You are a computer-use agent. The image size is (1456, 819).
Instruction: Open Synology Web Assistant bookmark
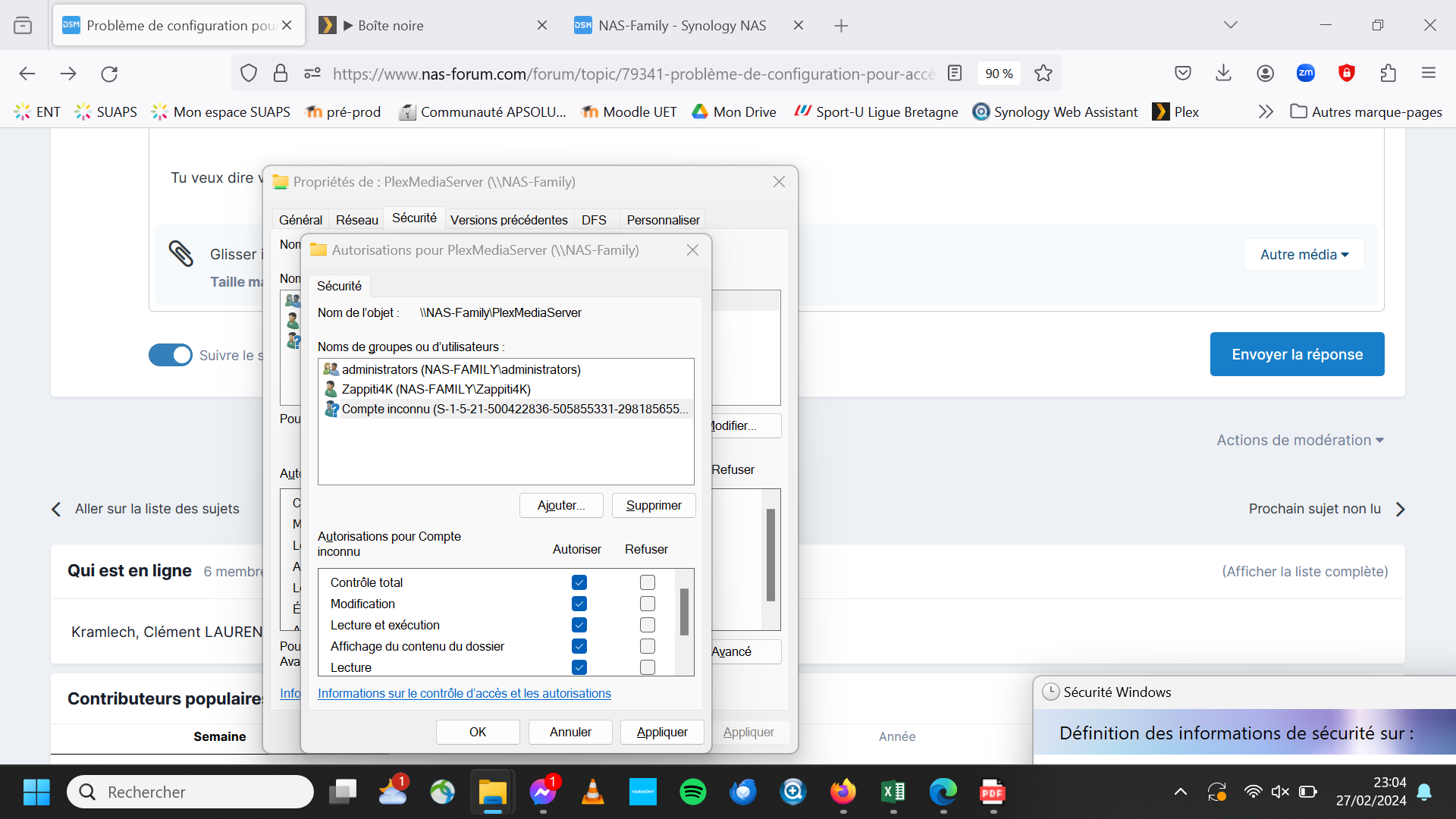(x=1056, y=112)
